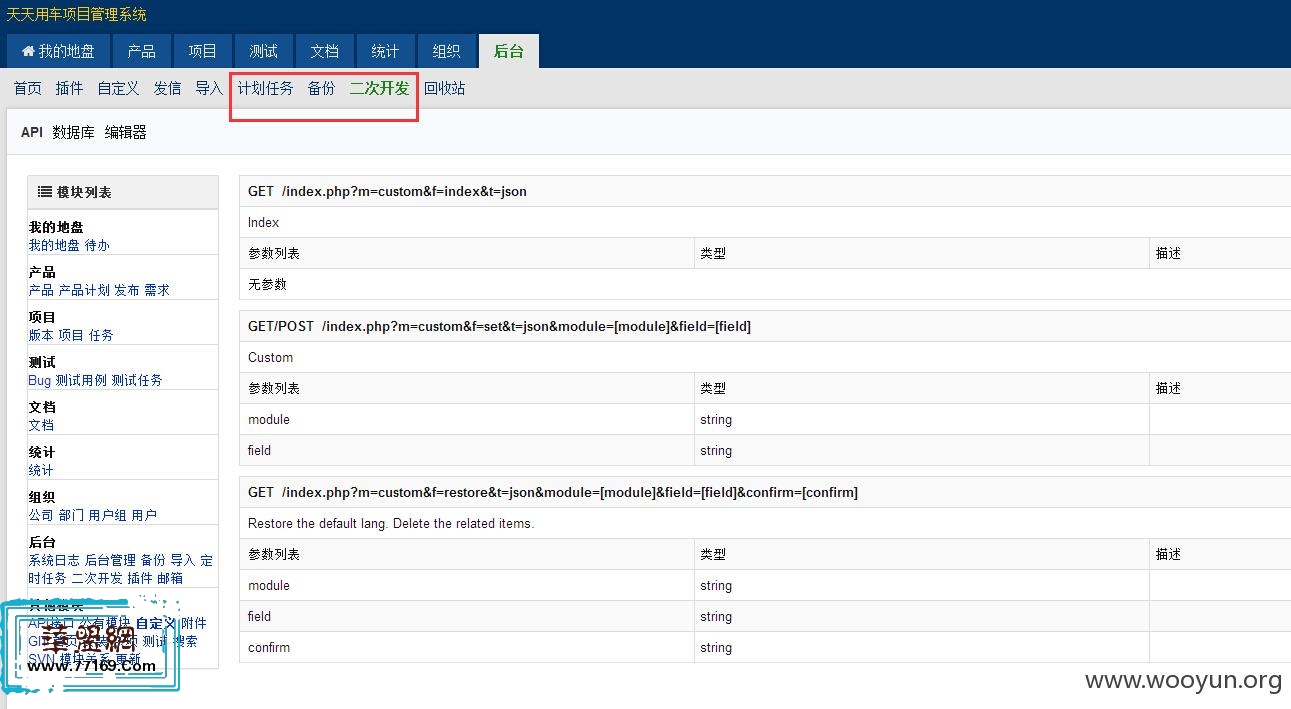
Task: Click the 用户组 module link
Action: pos(107,515)
